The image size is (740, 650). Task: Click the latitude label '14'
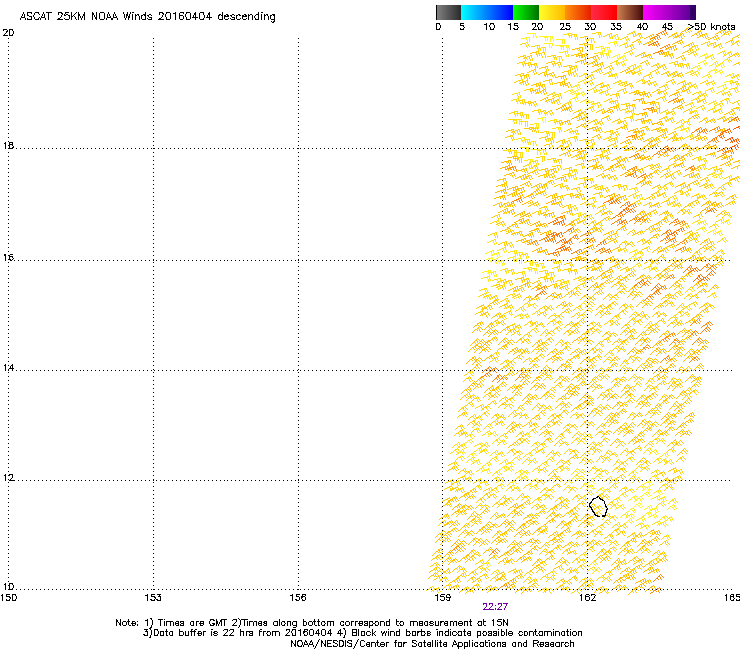8,368
